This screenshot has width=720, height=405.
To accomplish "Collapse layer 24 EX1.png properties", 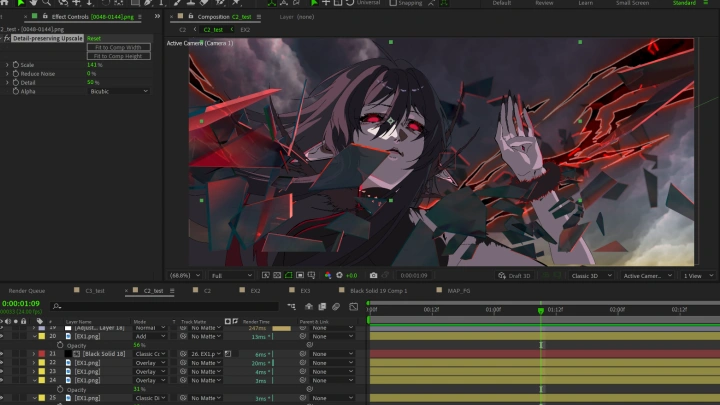I will point(34,381).
